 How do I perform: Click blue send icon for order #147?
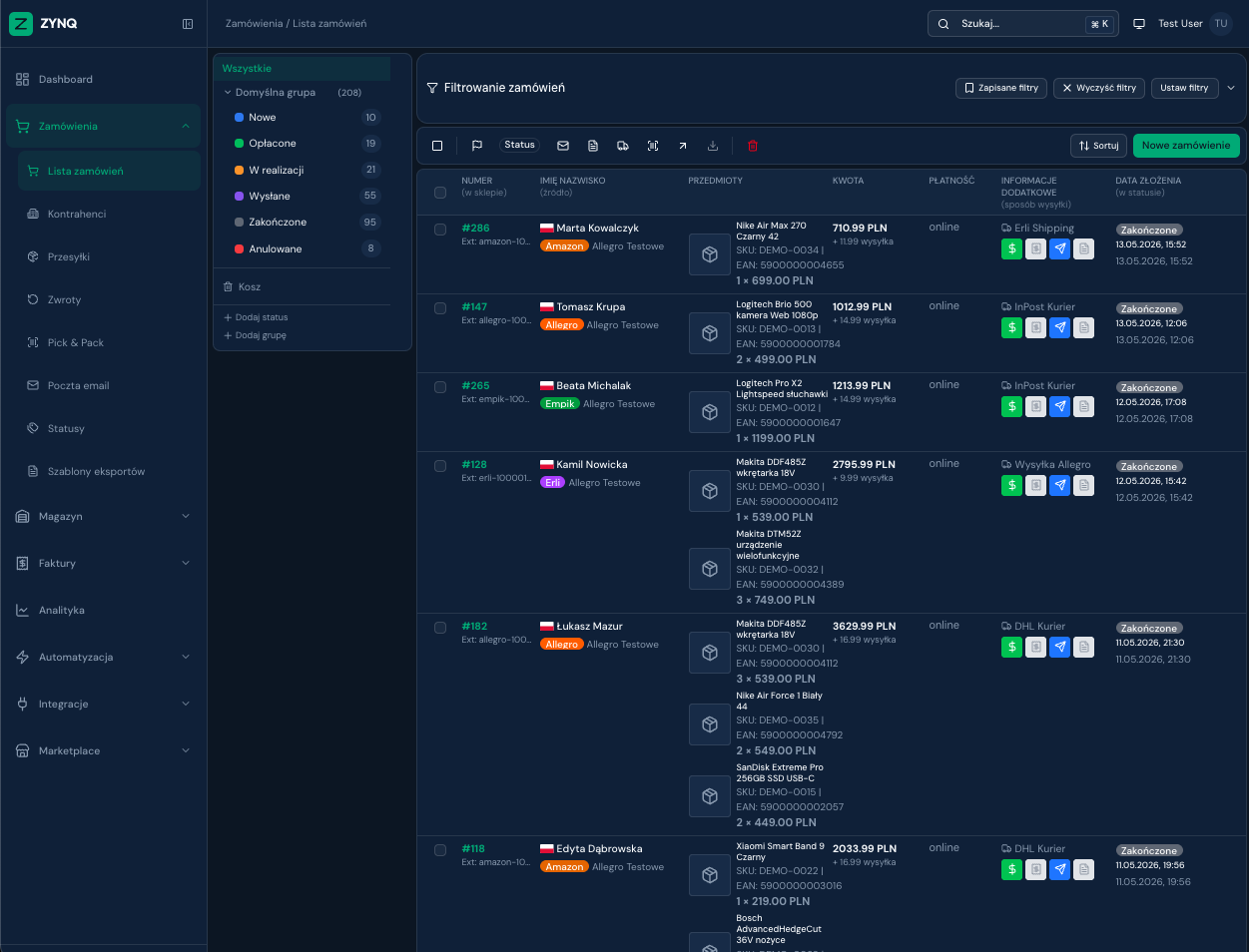click(1060, 327)
